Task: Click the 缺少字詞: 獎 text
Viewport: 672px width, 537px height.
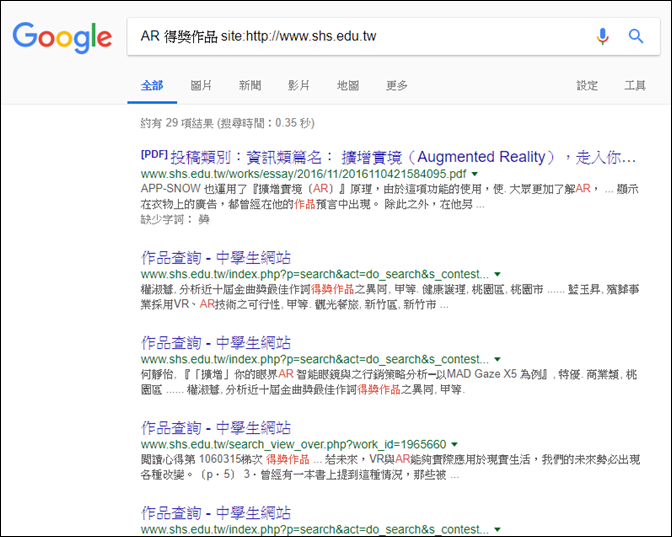Action: pos(175,219)
